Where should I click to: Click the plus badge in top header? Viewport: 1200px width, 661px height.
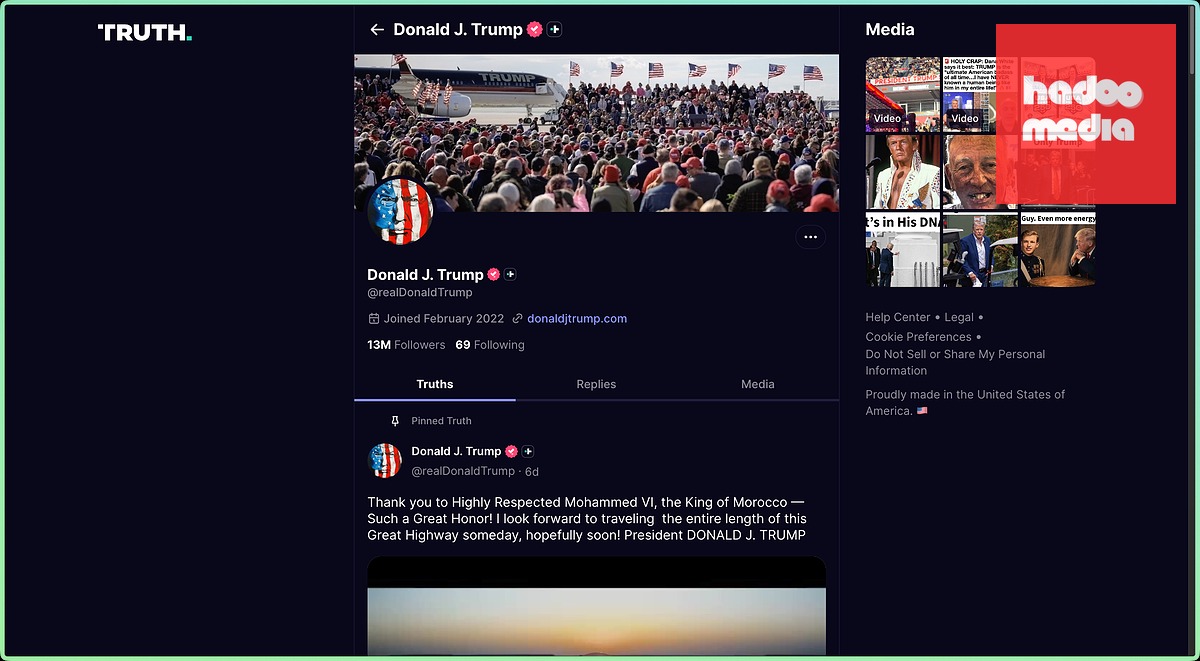tap(555, 30)
